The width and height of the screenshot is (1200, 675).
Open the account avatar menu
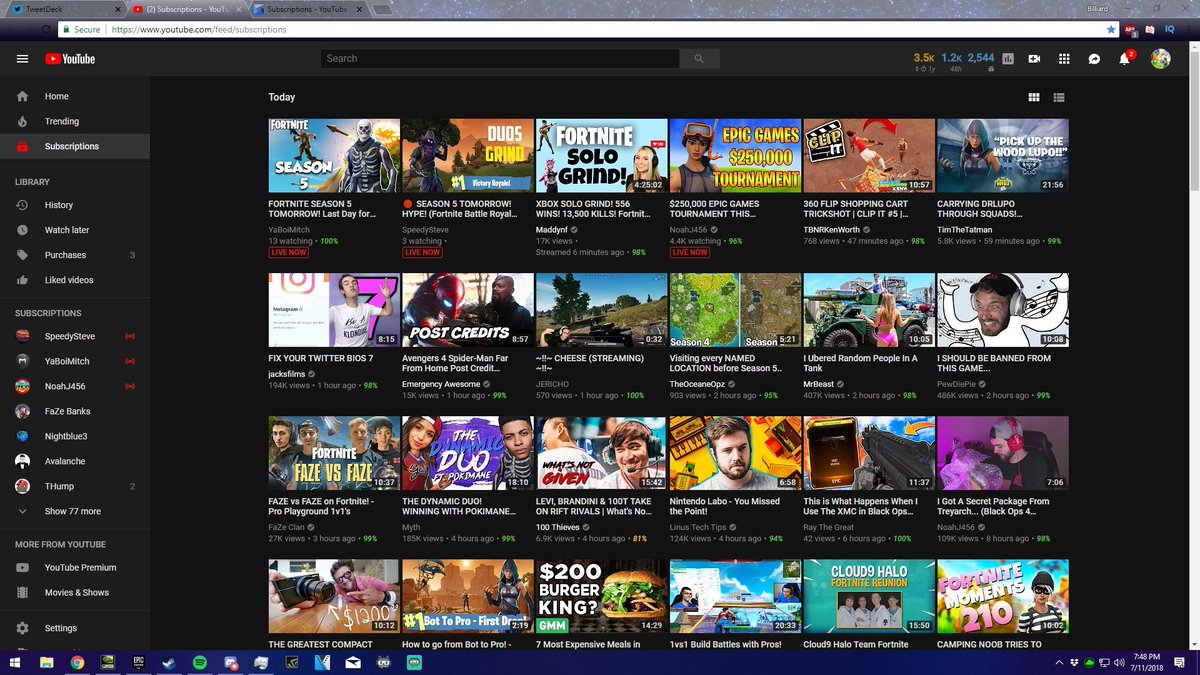(1160, 59)
